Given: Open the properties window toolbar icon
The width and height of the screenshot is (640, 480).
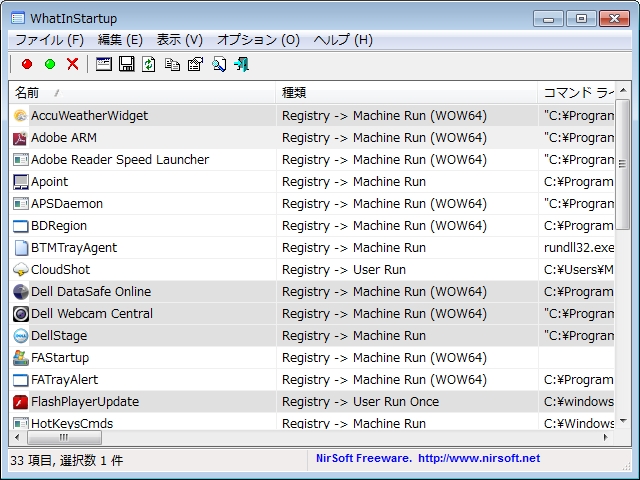Looking at the screenshot, I should (x=104, y=64).
